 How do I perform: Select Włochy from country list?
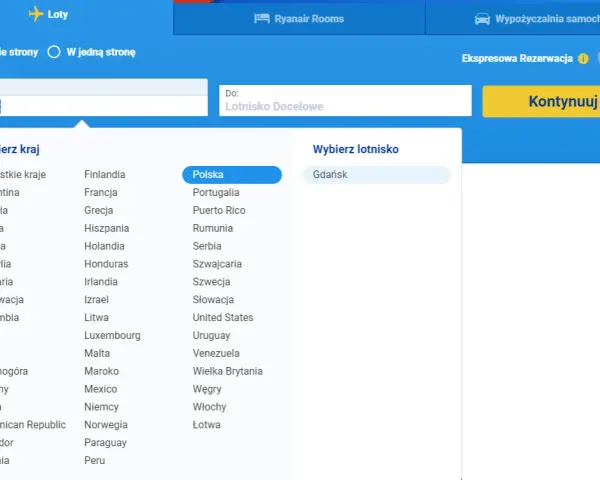[x=210, y=407]
